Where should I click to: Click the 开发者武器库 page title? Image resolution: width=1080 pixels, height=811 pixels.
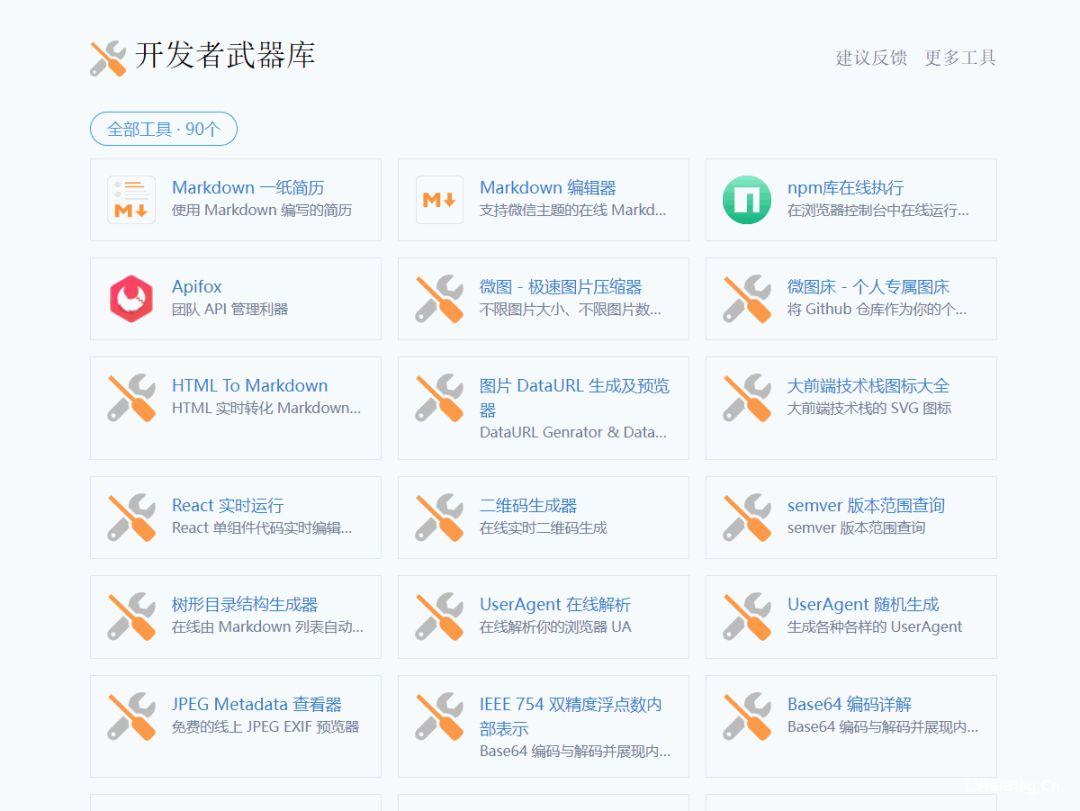[x=225, y=55]
